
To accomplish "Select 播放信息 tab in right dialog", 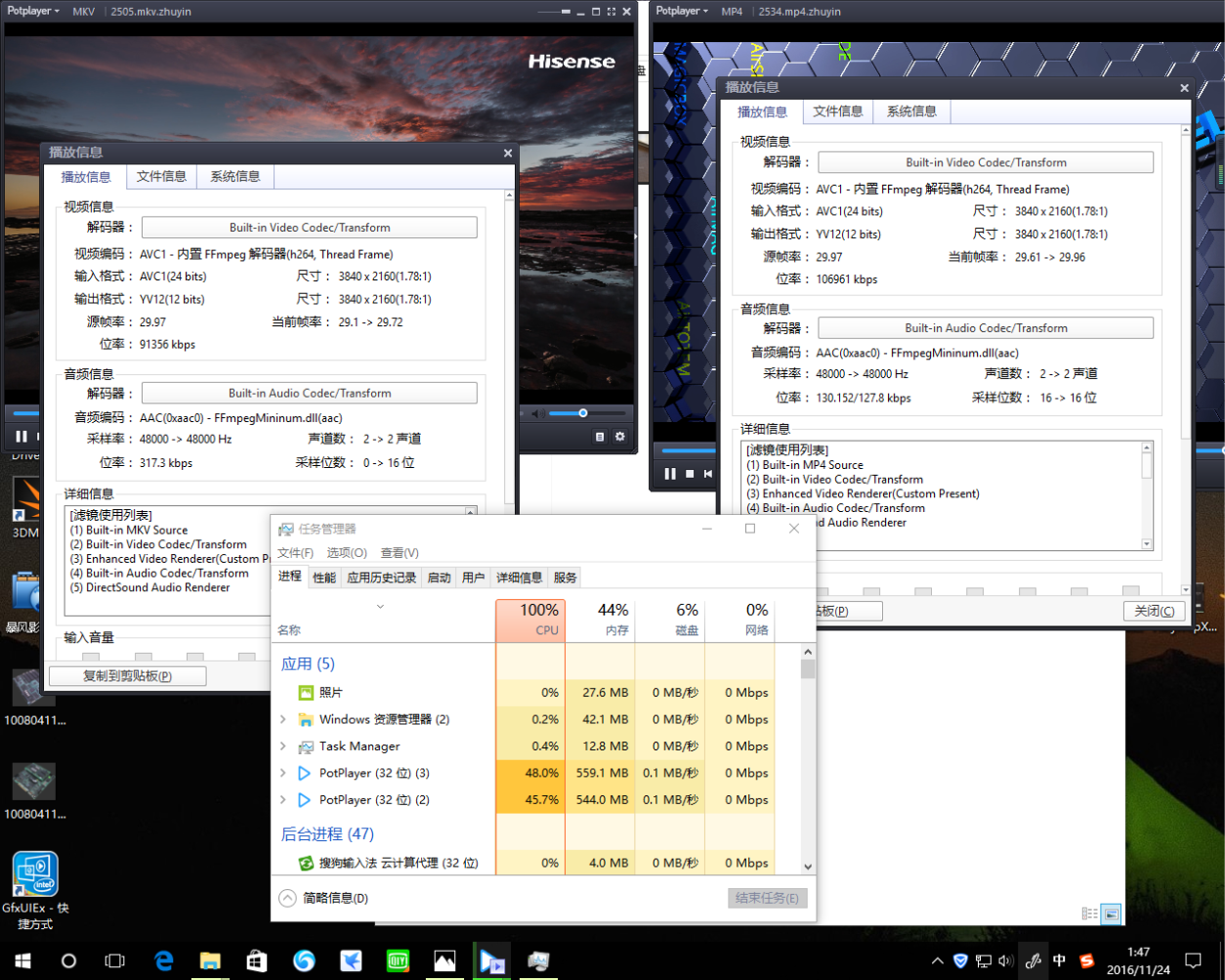I will (x=762, y=111).
